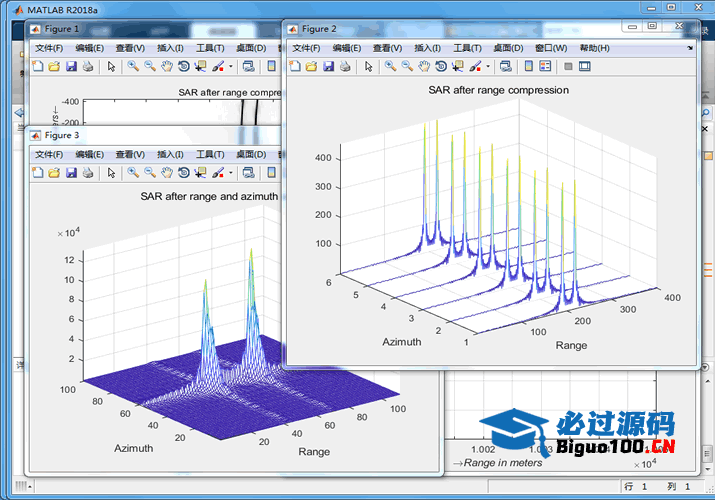Click Zoom In tool in Figure 2
The width and height of the screenshot is (715, 500).
tap(390, 67)
